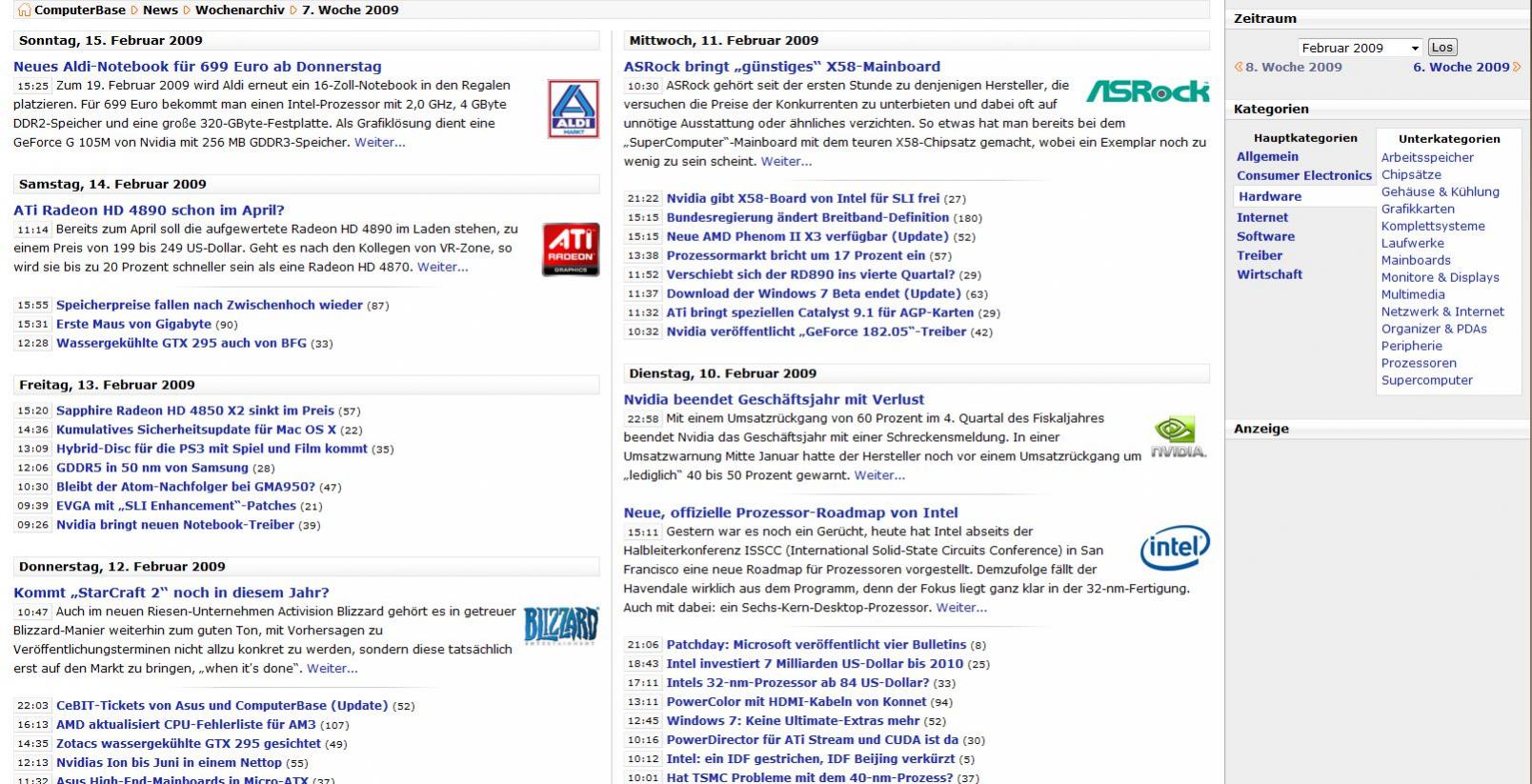Click the Nvidia logo image
1532x784 pixels.
[x=1179, y=437]
